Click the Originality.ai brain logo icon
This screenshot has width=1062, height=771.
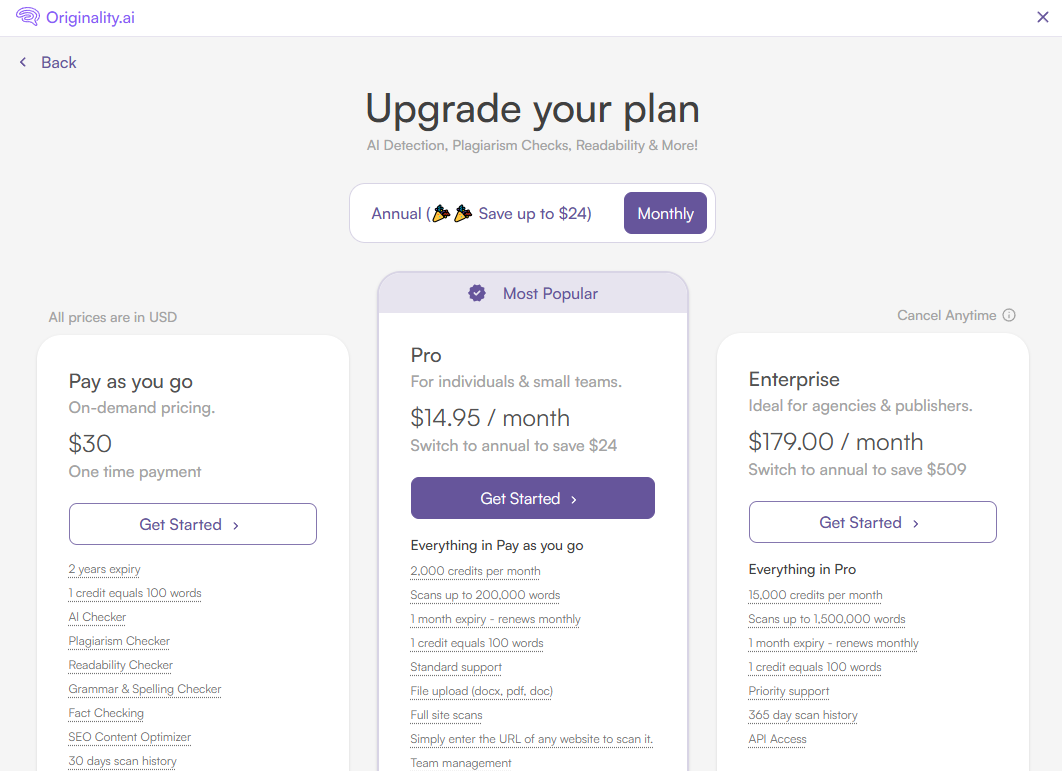(x=28, y=17)
